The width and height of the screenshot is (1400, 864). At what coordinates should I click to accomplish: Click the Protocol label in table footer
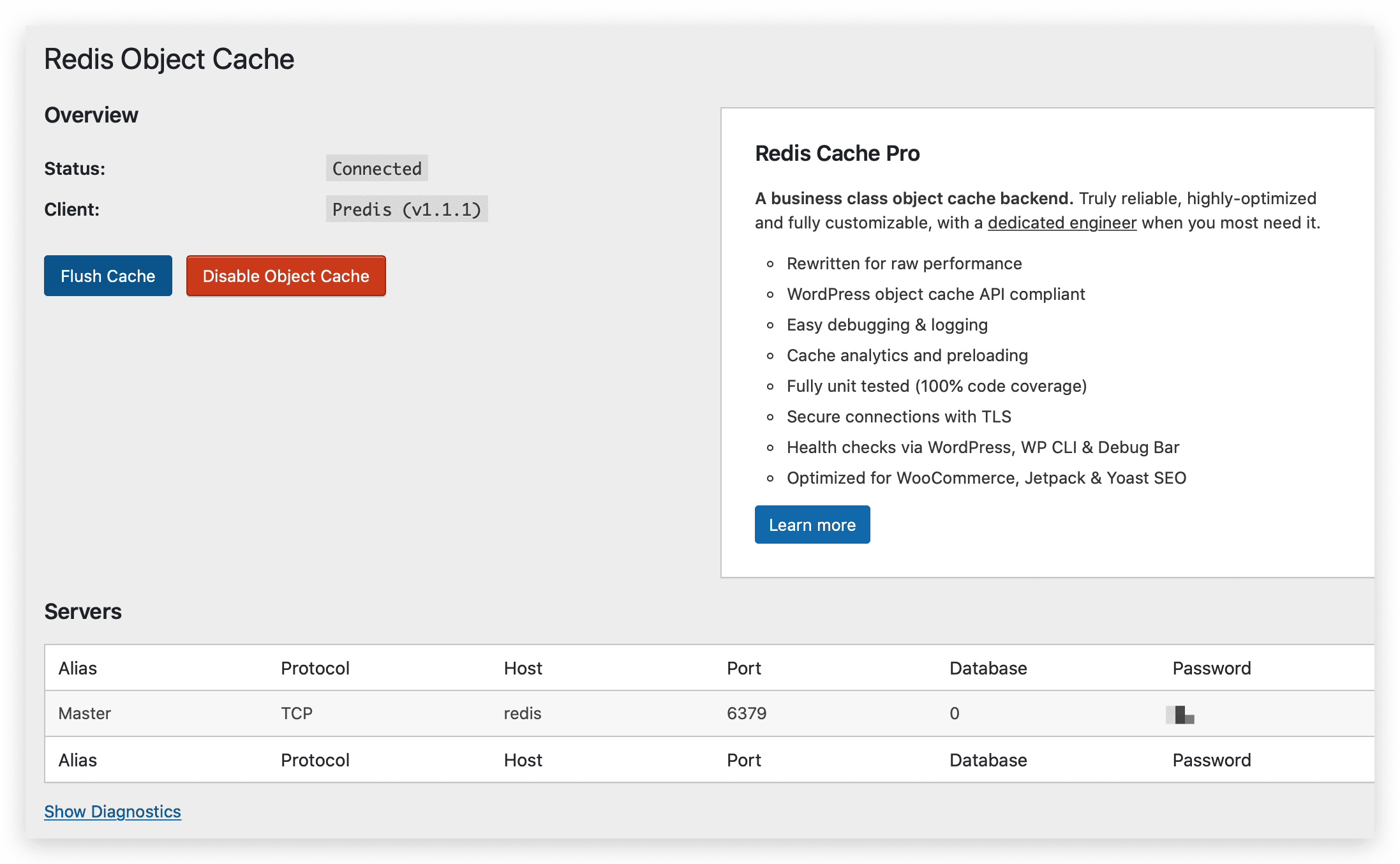point(315,760)
